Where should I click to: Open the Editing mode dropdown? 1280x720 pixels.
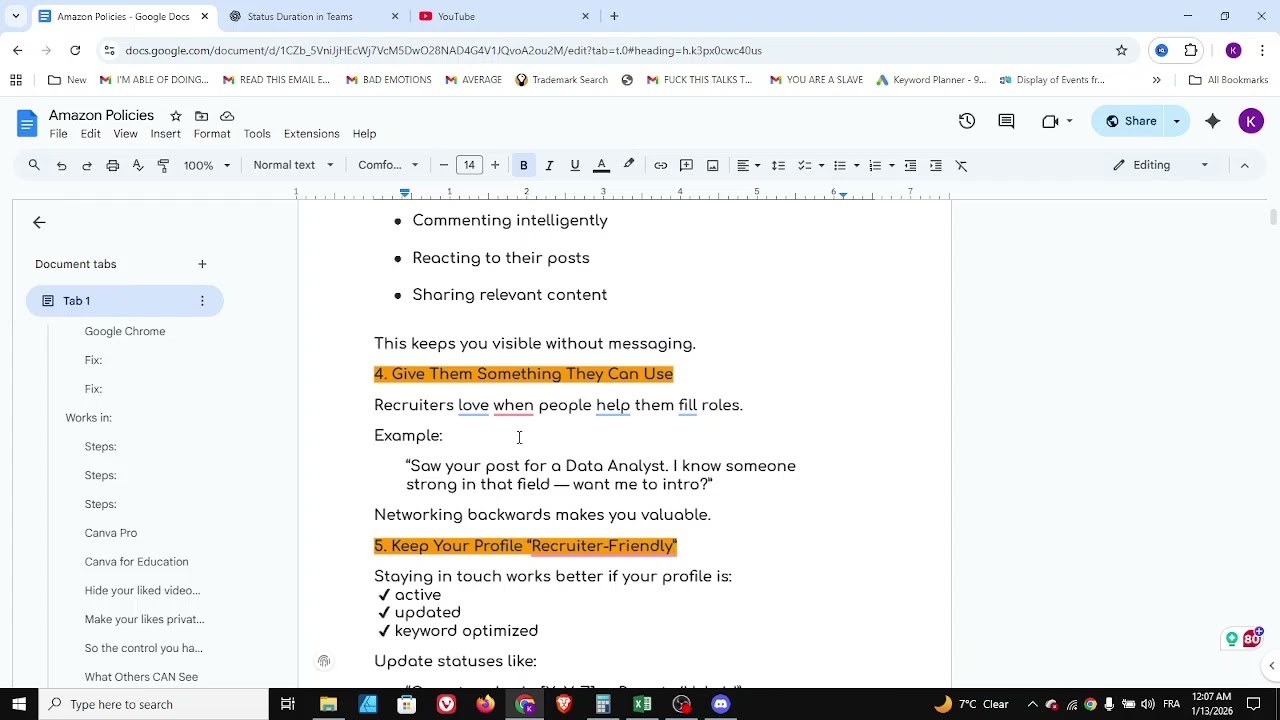click(x=1160, y=165)
